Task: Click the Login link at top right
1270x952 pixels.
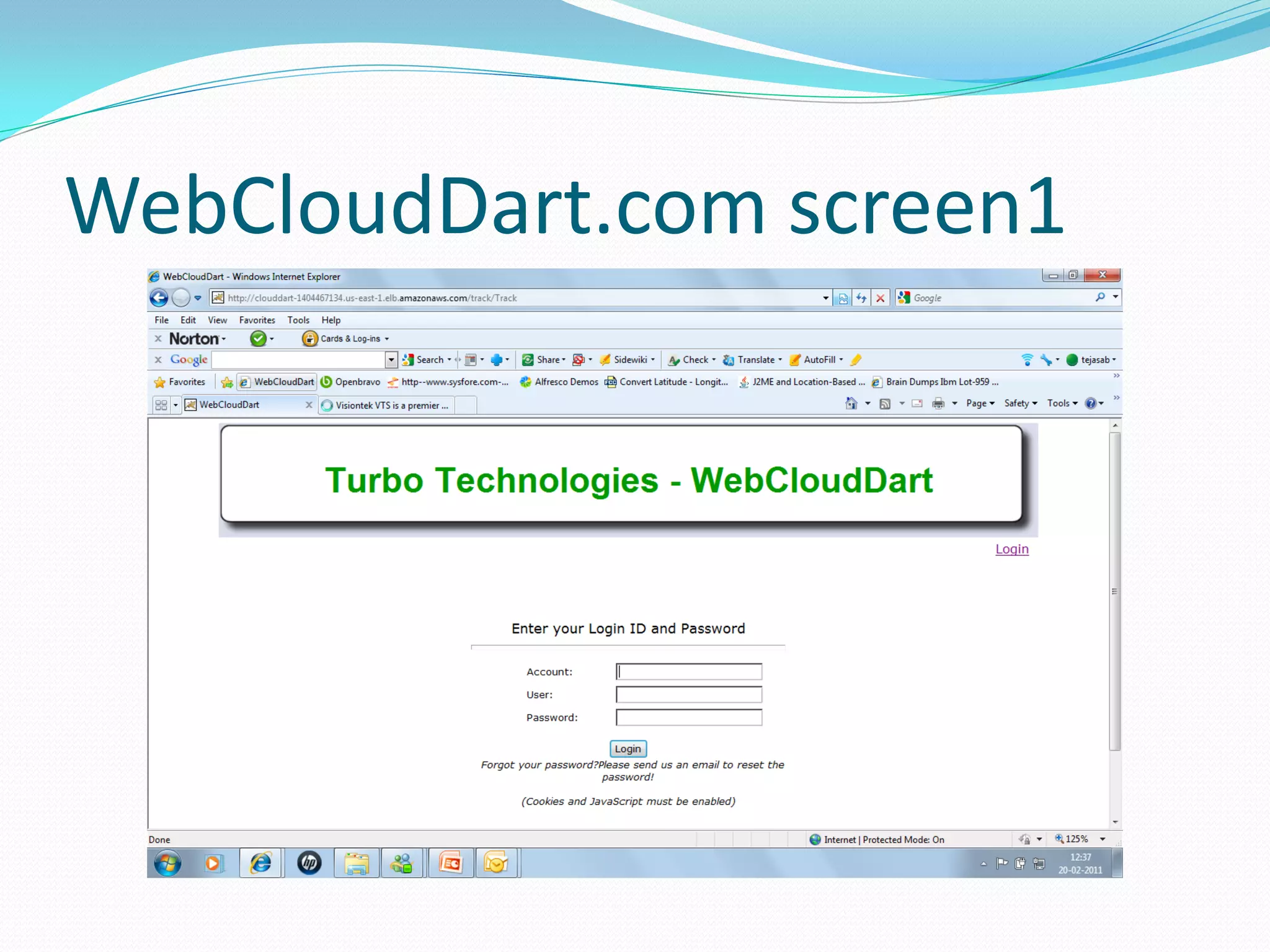Action: 1012,549
